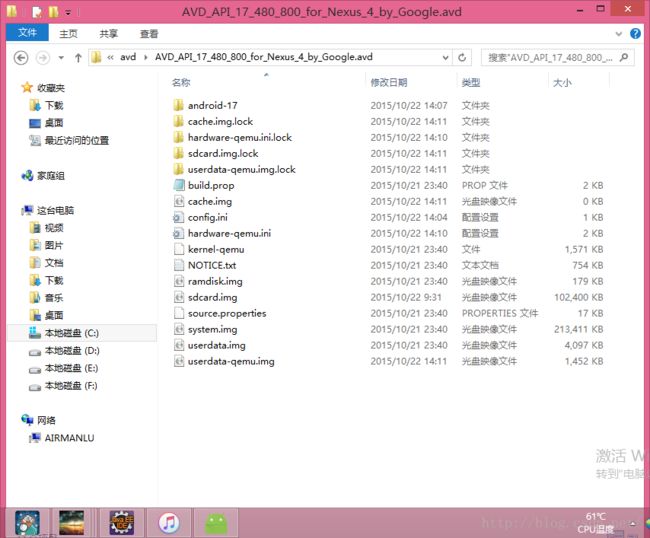Sort files by 类型 column

point(471,82)
